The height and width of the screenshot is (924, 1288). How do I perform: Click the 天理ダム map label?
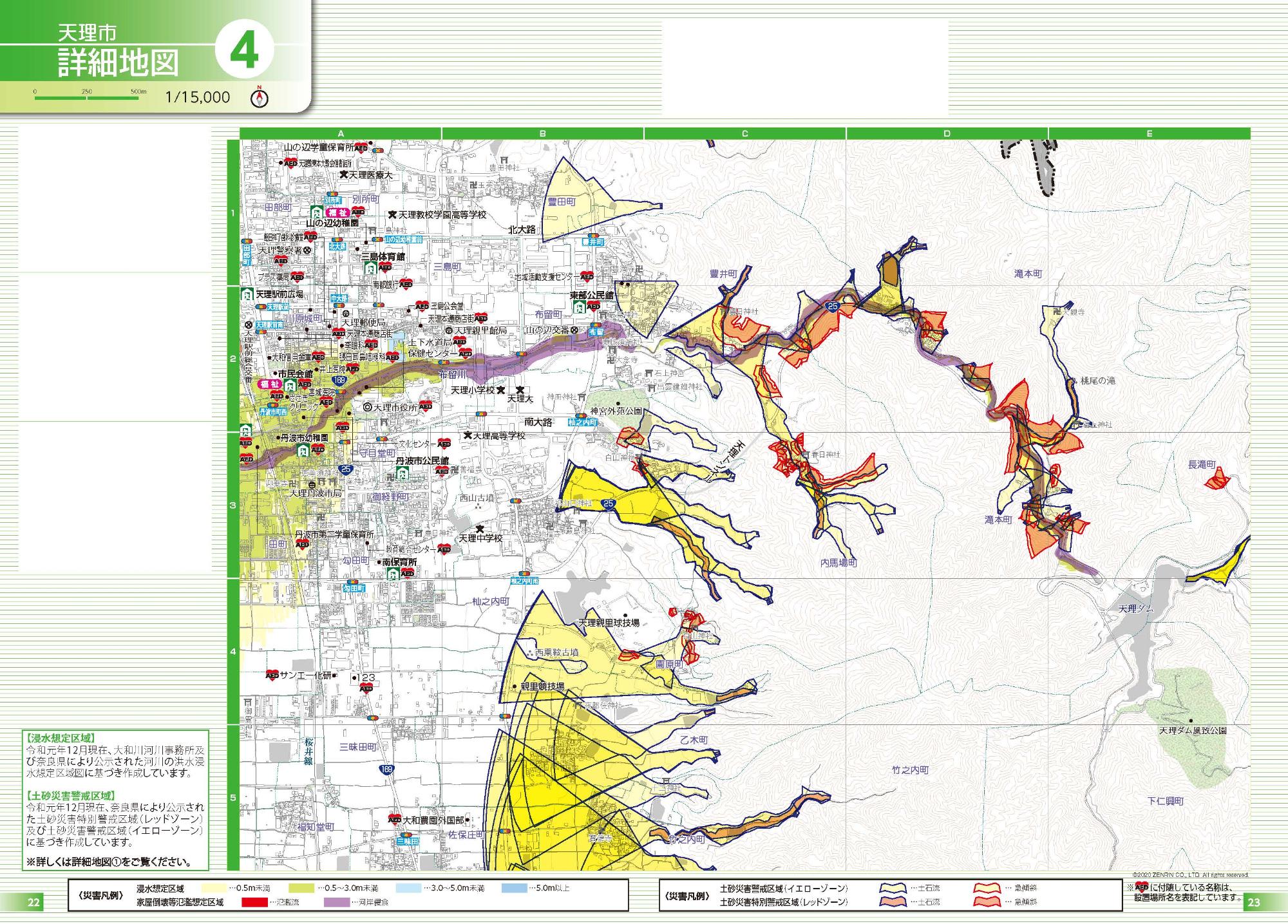point(1135,608)
